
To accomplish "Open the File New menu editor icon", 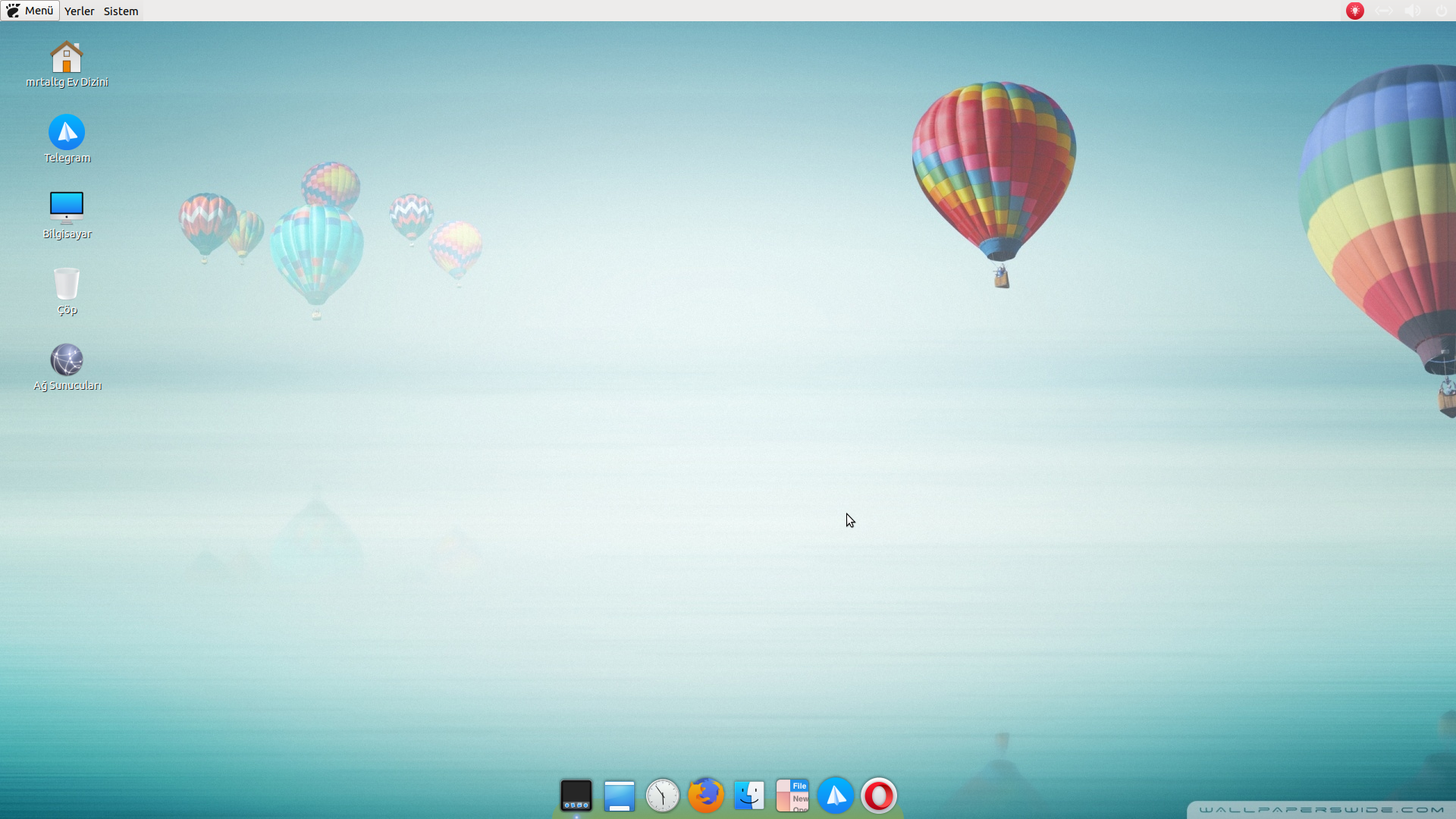I will 792,795.
